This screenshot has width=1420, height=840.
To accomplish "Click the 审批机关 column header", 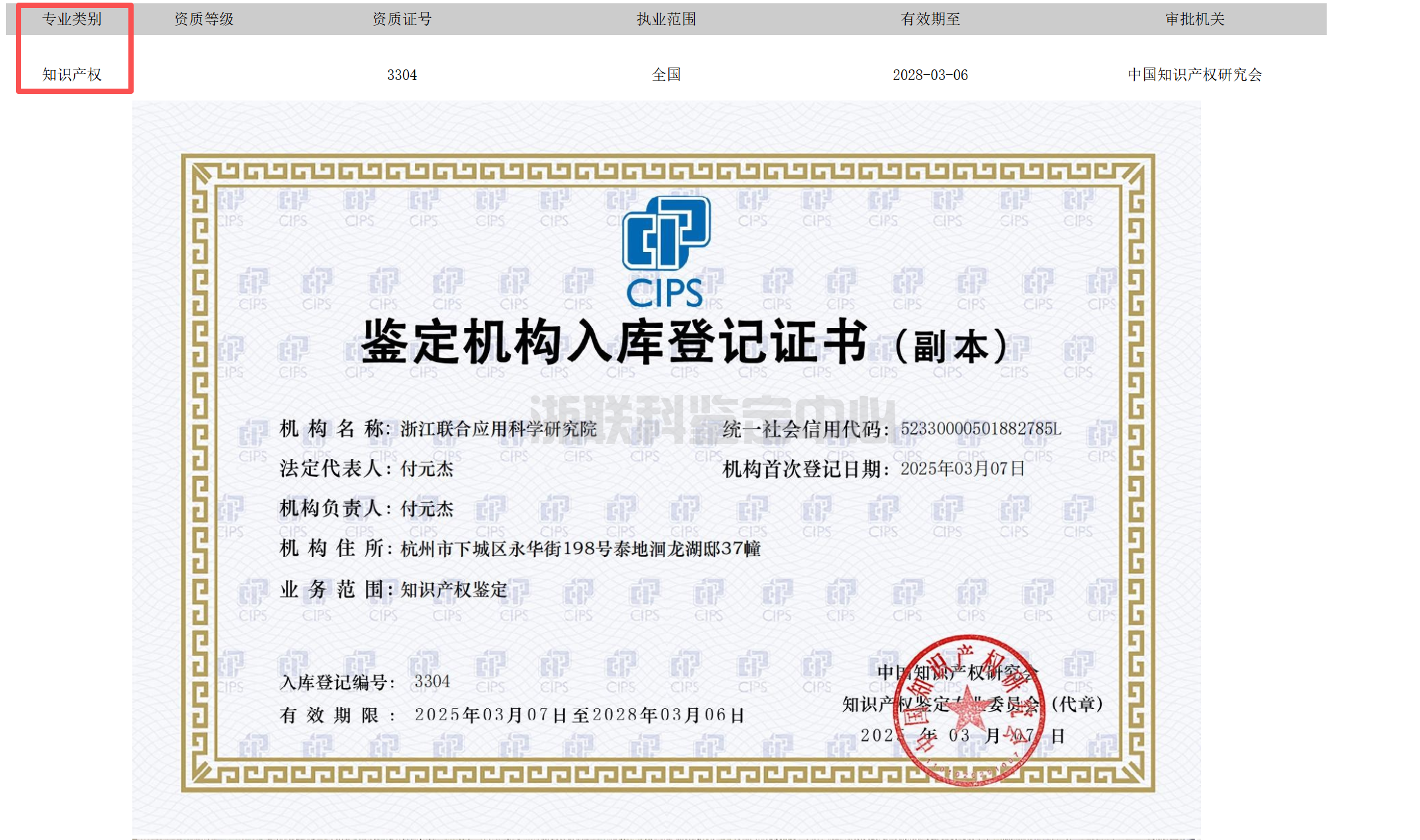I will click(x=1195, y=19).
